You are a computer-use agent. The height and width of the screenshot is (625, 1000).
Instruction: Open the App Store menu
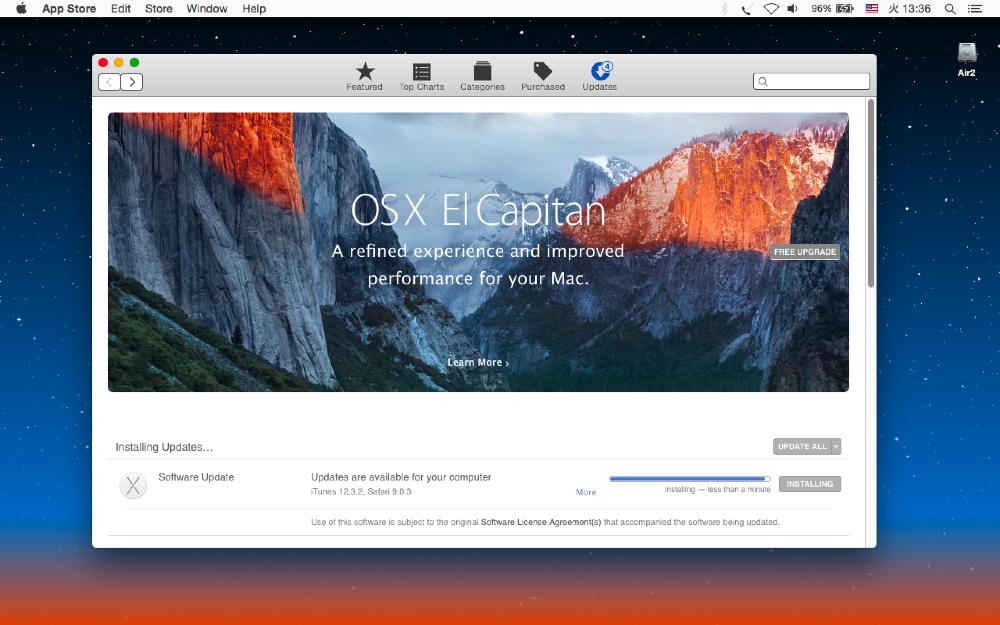click(69, 8)
